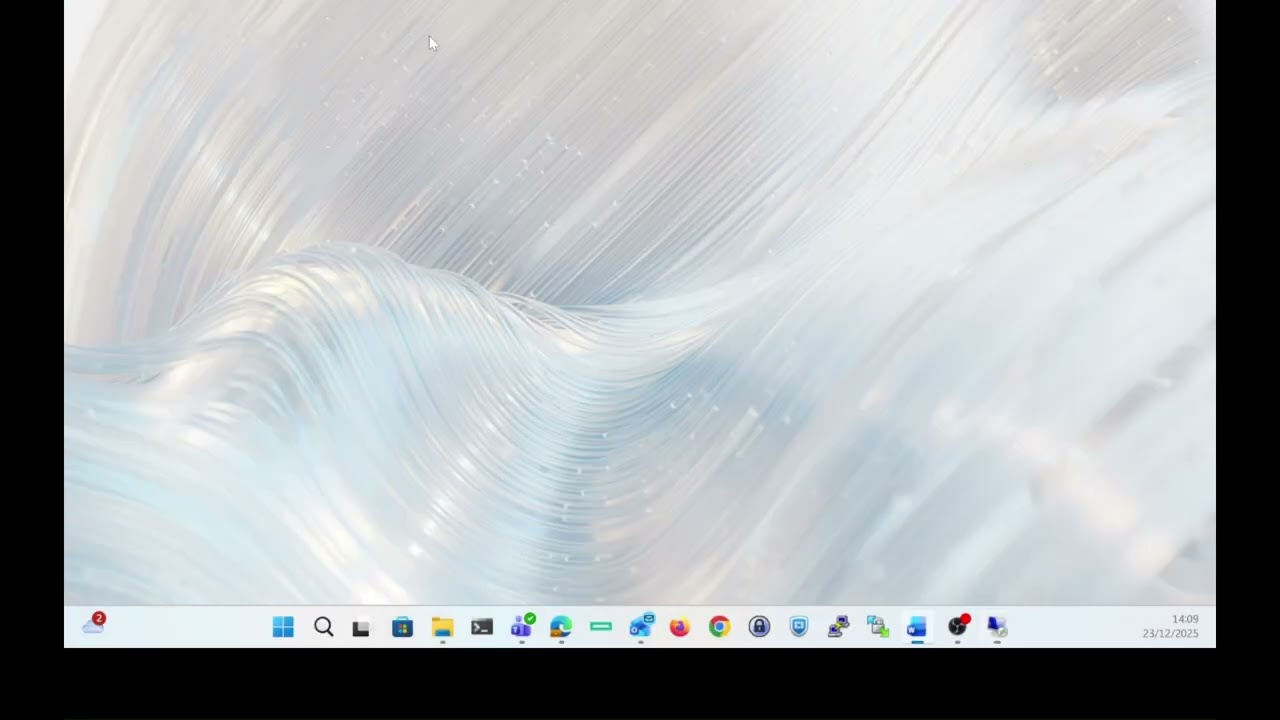Open the blue shield app icon
Screen dimensions: 1280x720
799,627
